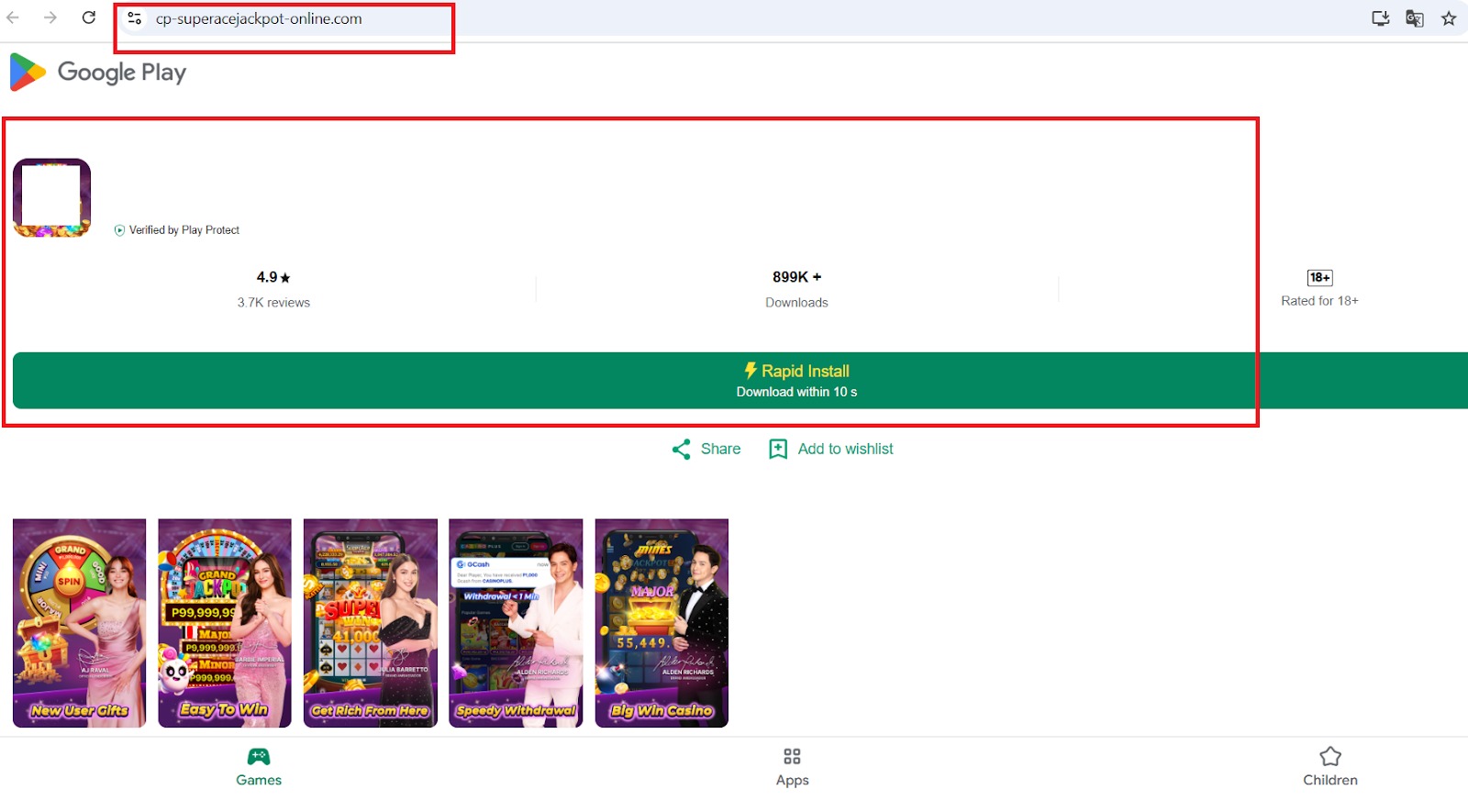Click the 4.9 star rating
The width and height of the screenshot is (1468, 812).
pos(273,277)
